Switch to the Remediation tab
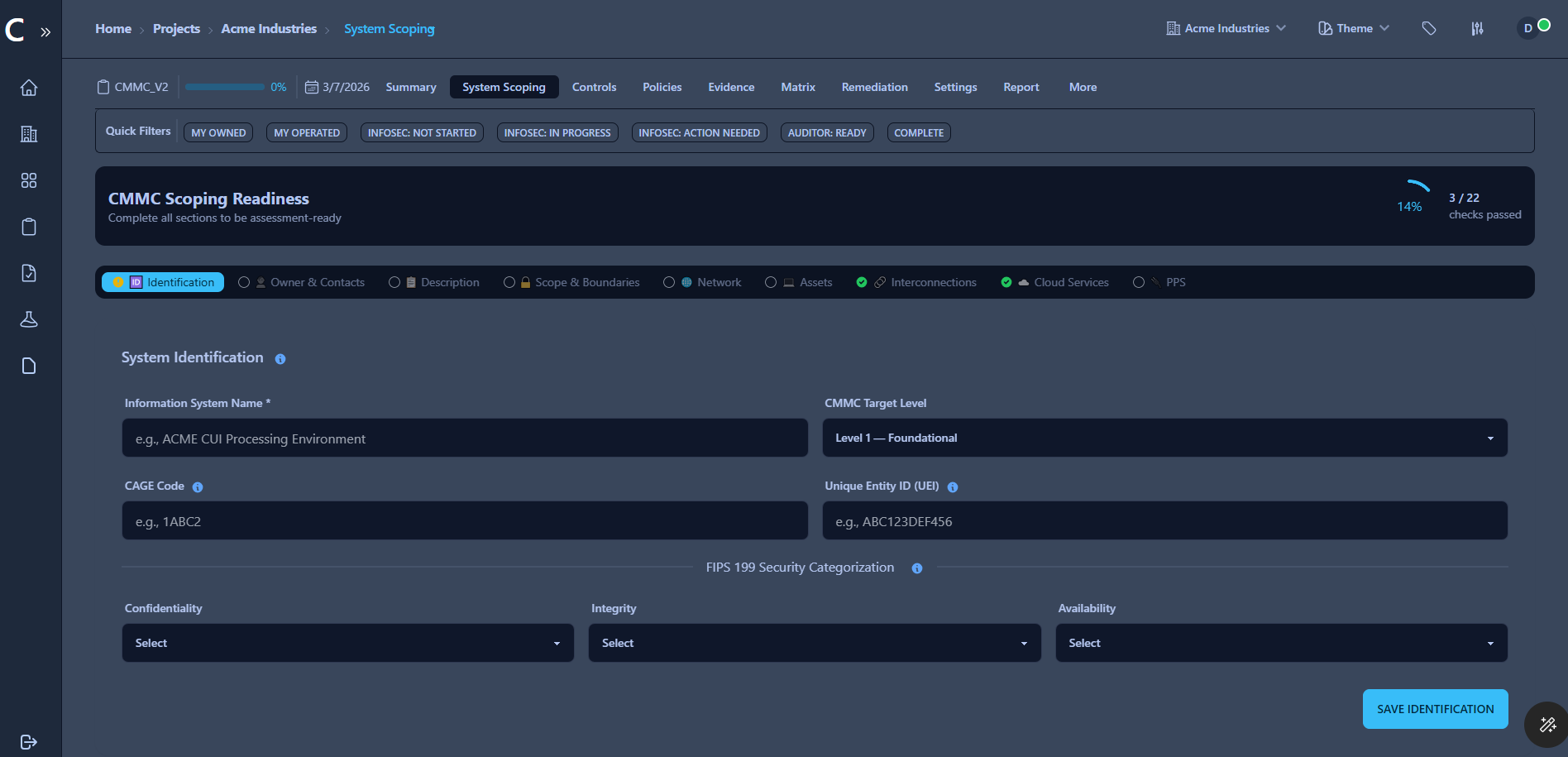 [874, 87]
